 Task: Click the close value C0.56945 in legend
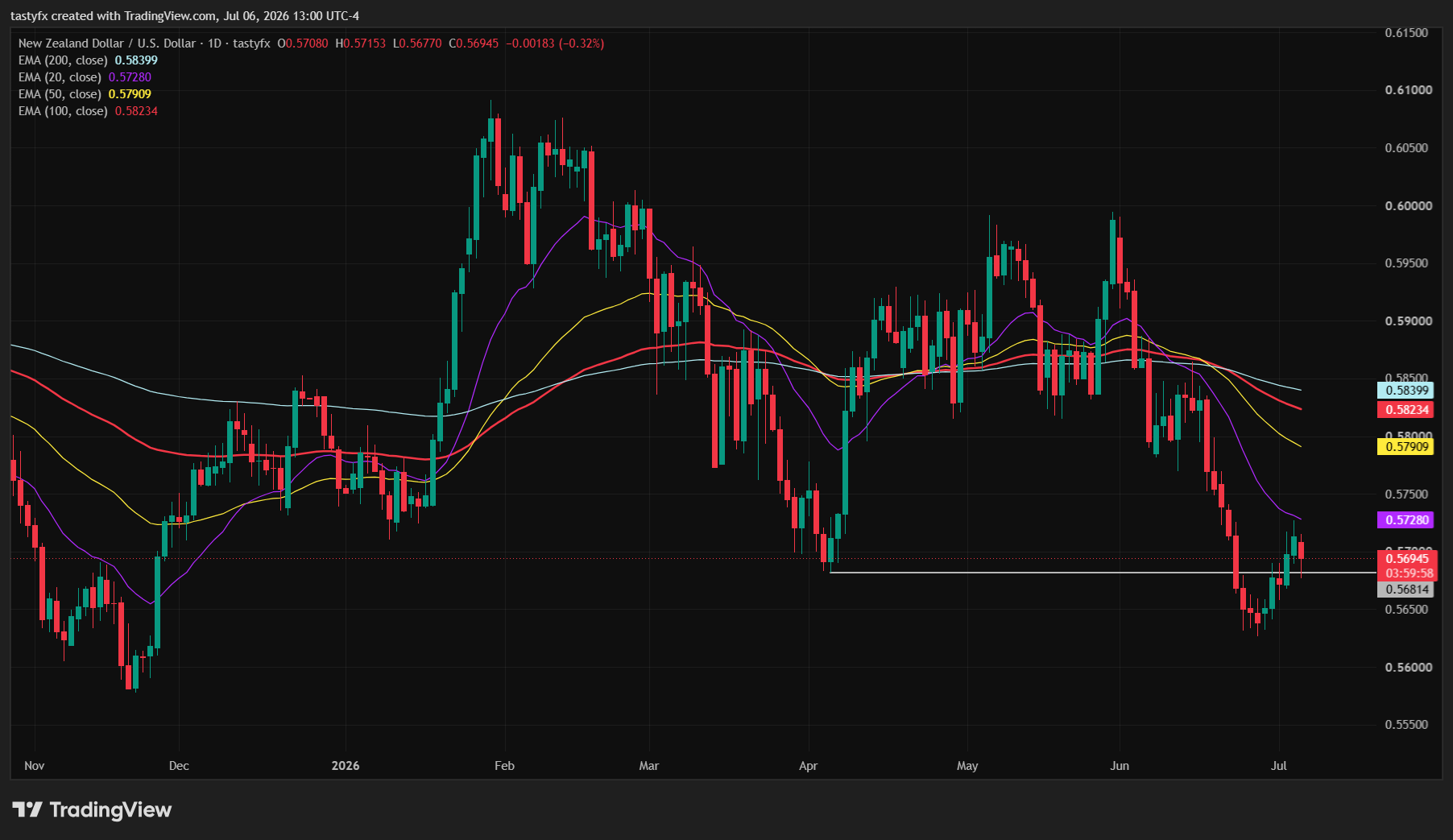point(474,43)
